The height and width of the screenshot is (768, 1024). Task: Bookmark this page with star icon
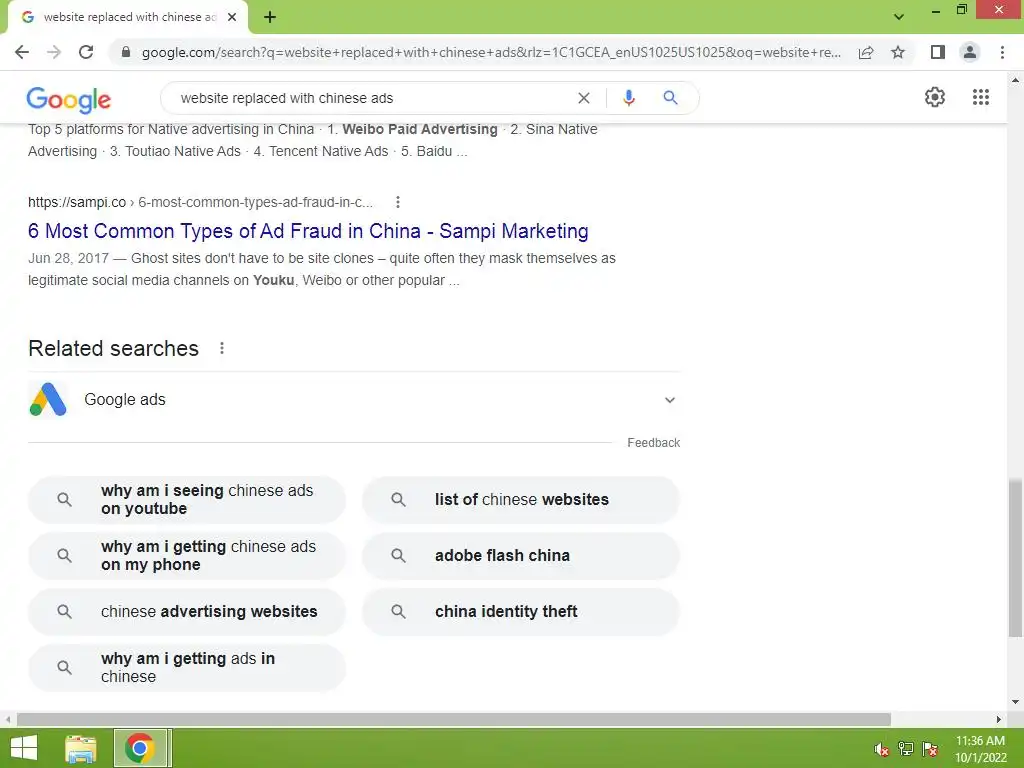pyautogui.click(x=898, y=52)
